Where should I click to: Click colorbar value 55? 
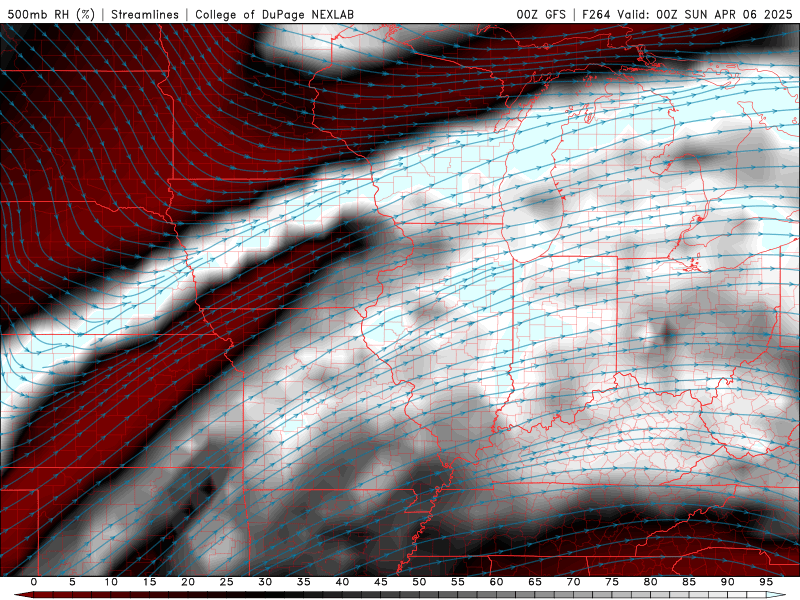[x=458, y=582]
